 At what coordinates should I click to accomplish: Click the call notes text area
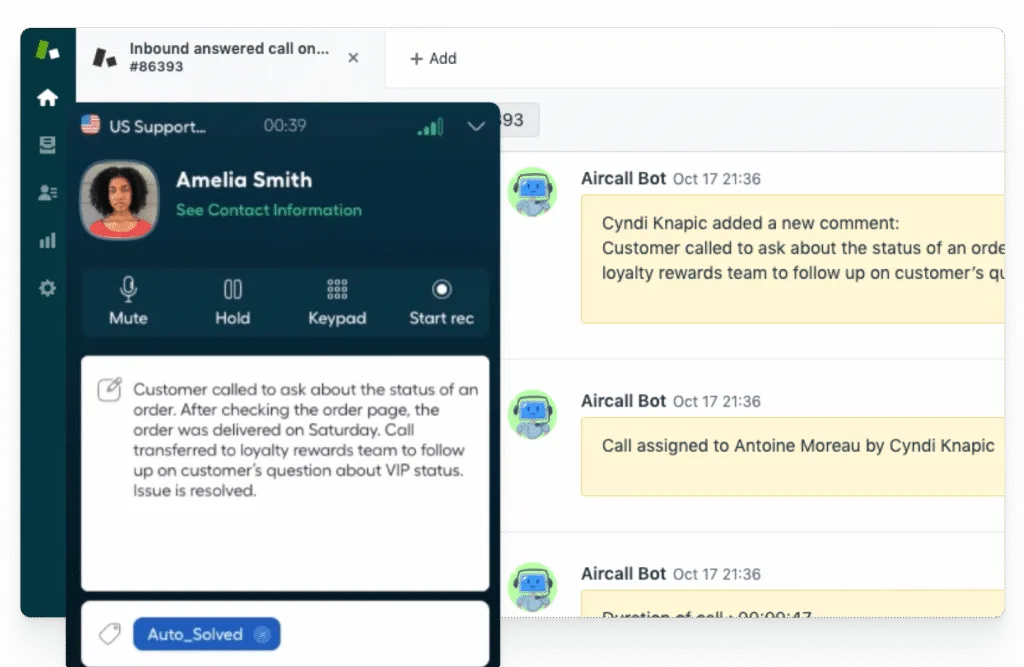[x=285, y=473]
